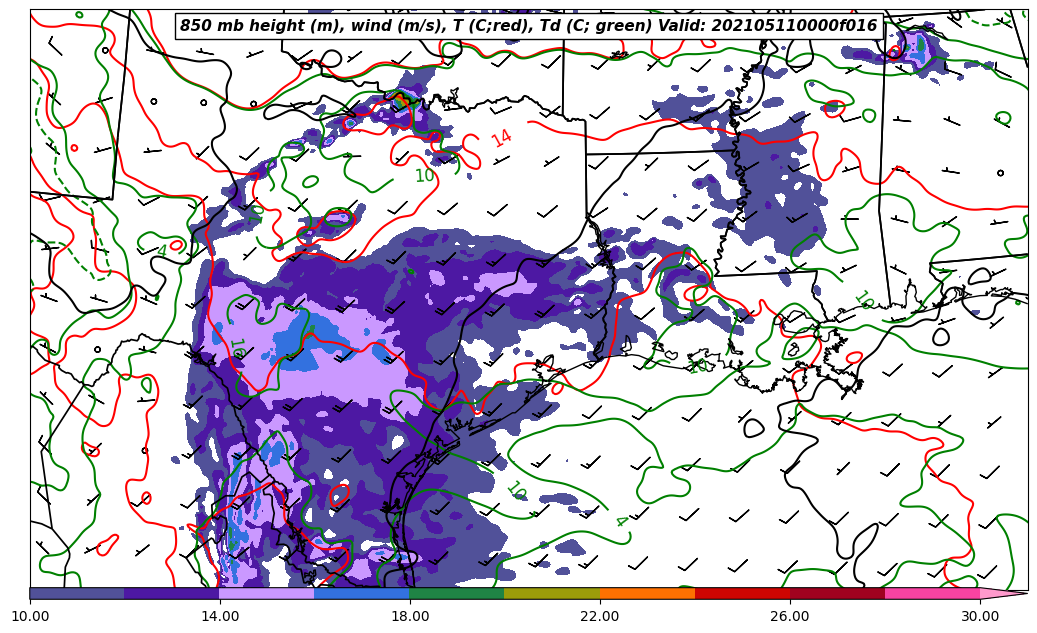Select the 26–28 dark crimson colorbar segment
Screen dimensions: 1037x633
[x=837, y=593]
